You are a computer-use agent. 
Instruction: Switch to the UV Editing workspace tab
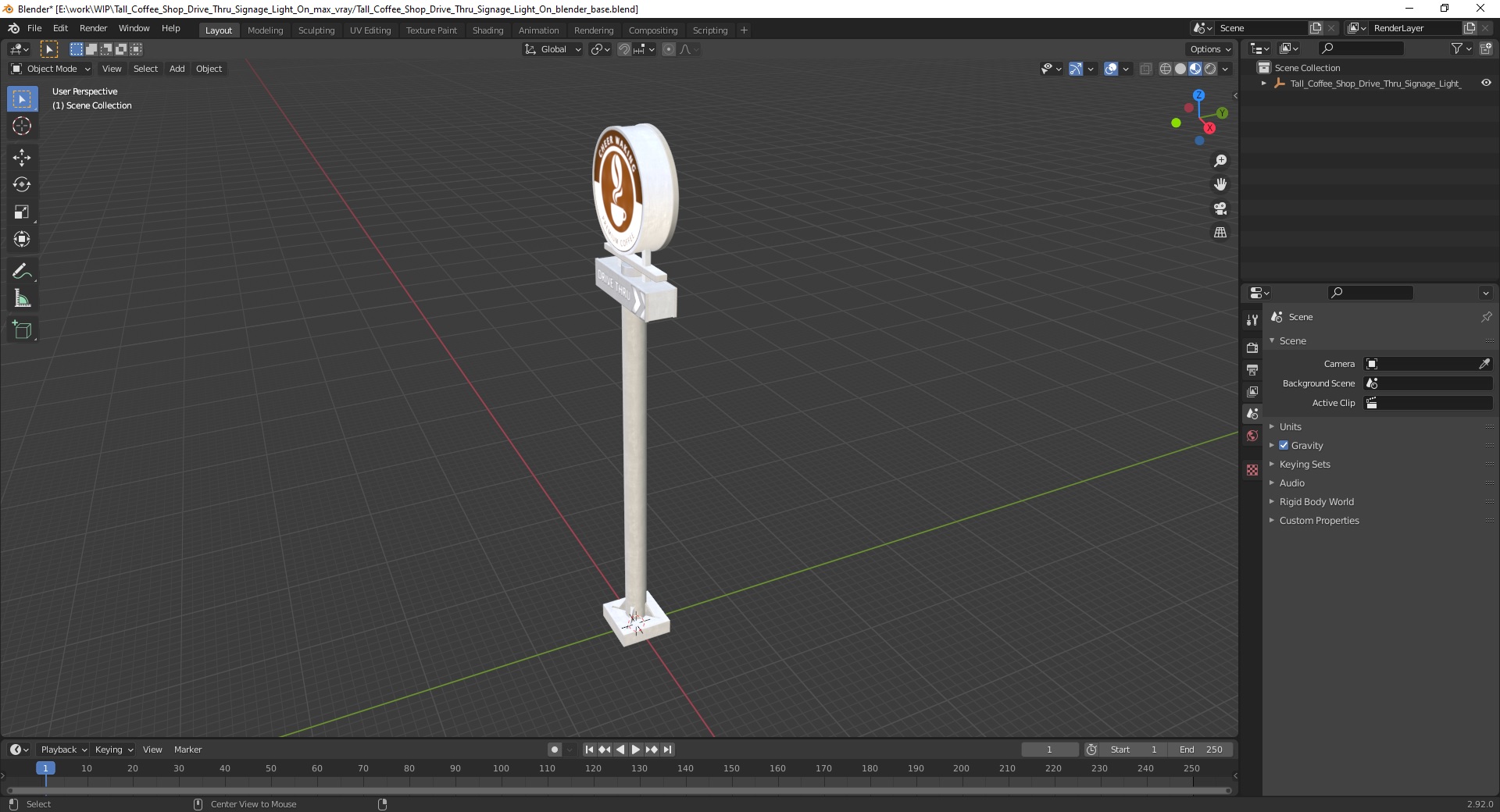[x=370, y=30]
